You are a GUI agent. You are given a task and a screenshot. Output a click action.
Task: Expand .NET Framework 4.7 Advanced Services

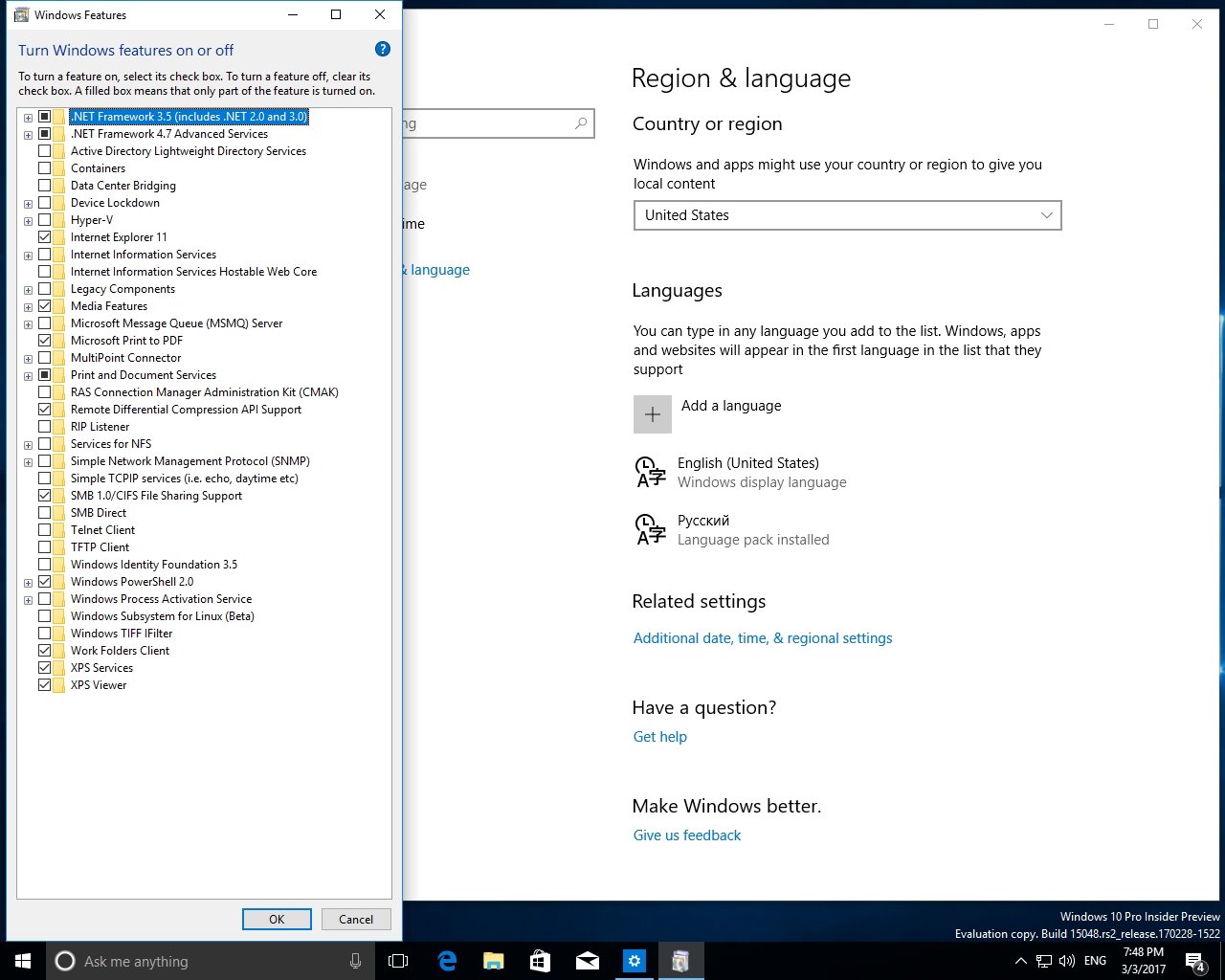[x=28, y=135]
